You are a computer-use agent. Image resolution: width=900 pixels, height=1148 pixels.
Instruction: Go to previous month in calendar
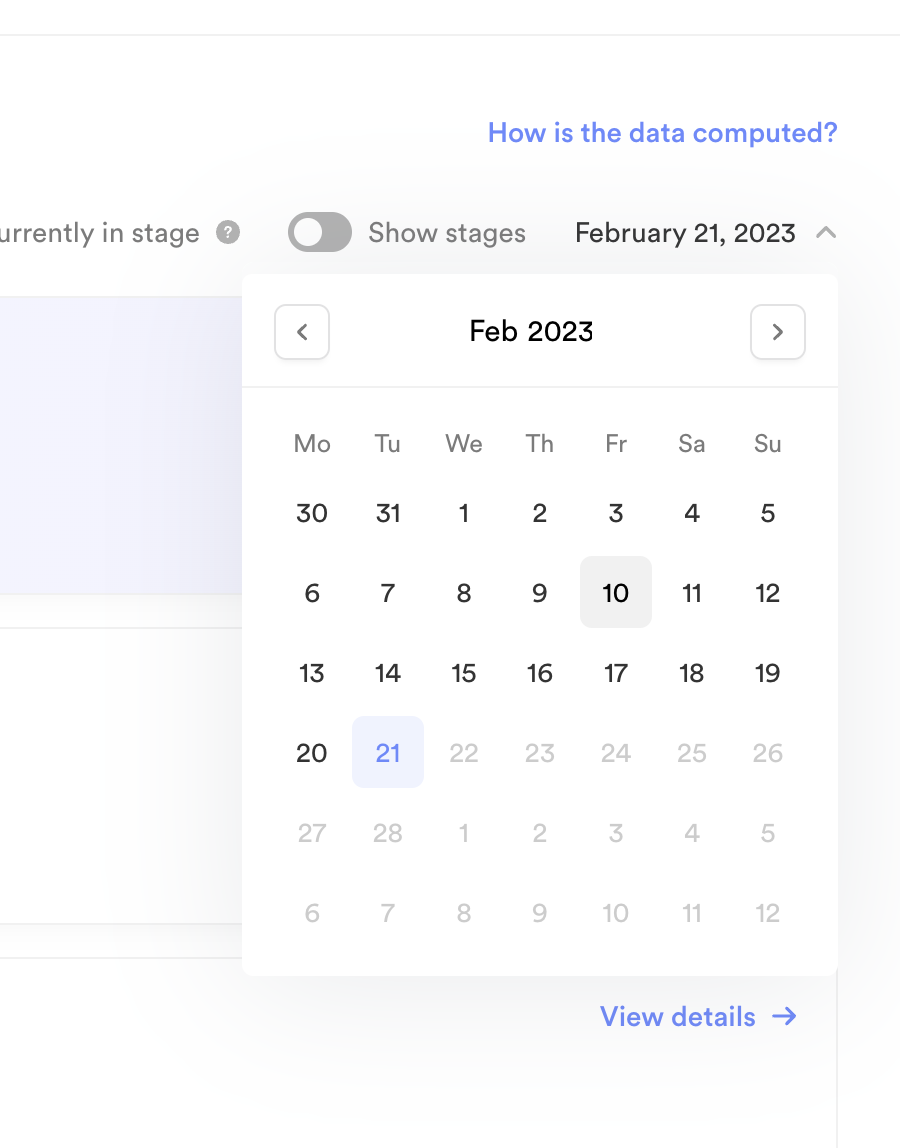(x=302, y=332)
